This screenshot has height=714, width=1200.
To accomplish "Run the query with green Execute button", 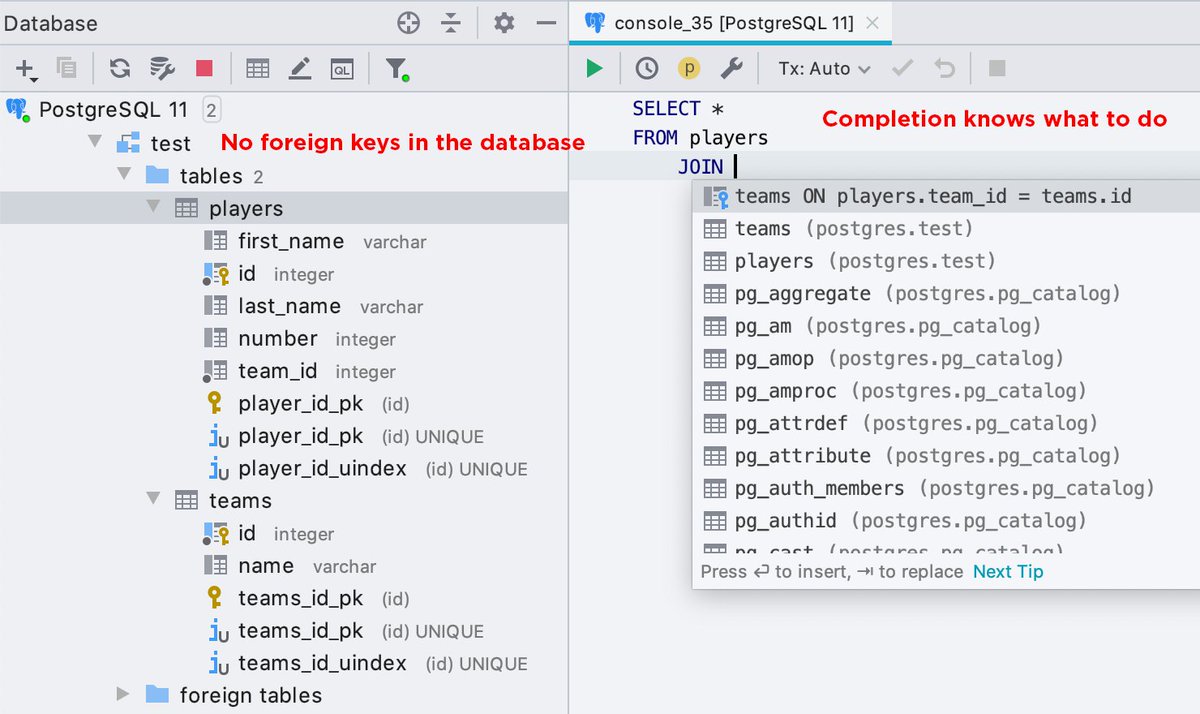I will coord(595,68).
